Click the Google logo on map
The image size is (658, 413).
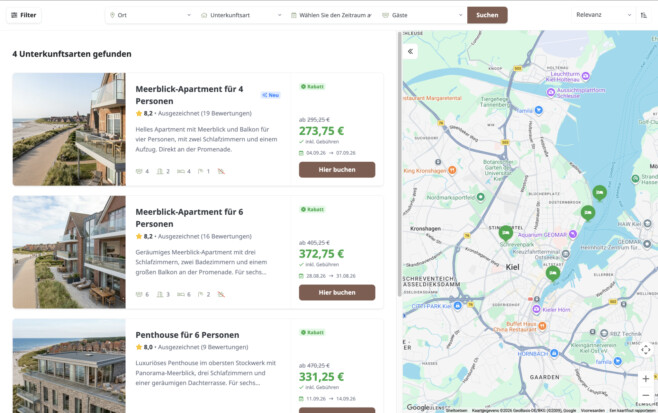[418, 407]
